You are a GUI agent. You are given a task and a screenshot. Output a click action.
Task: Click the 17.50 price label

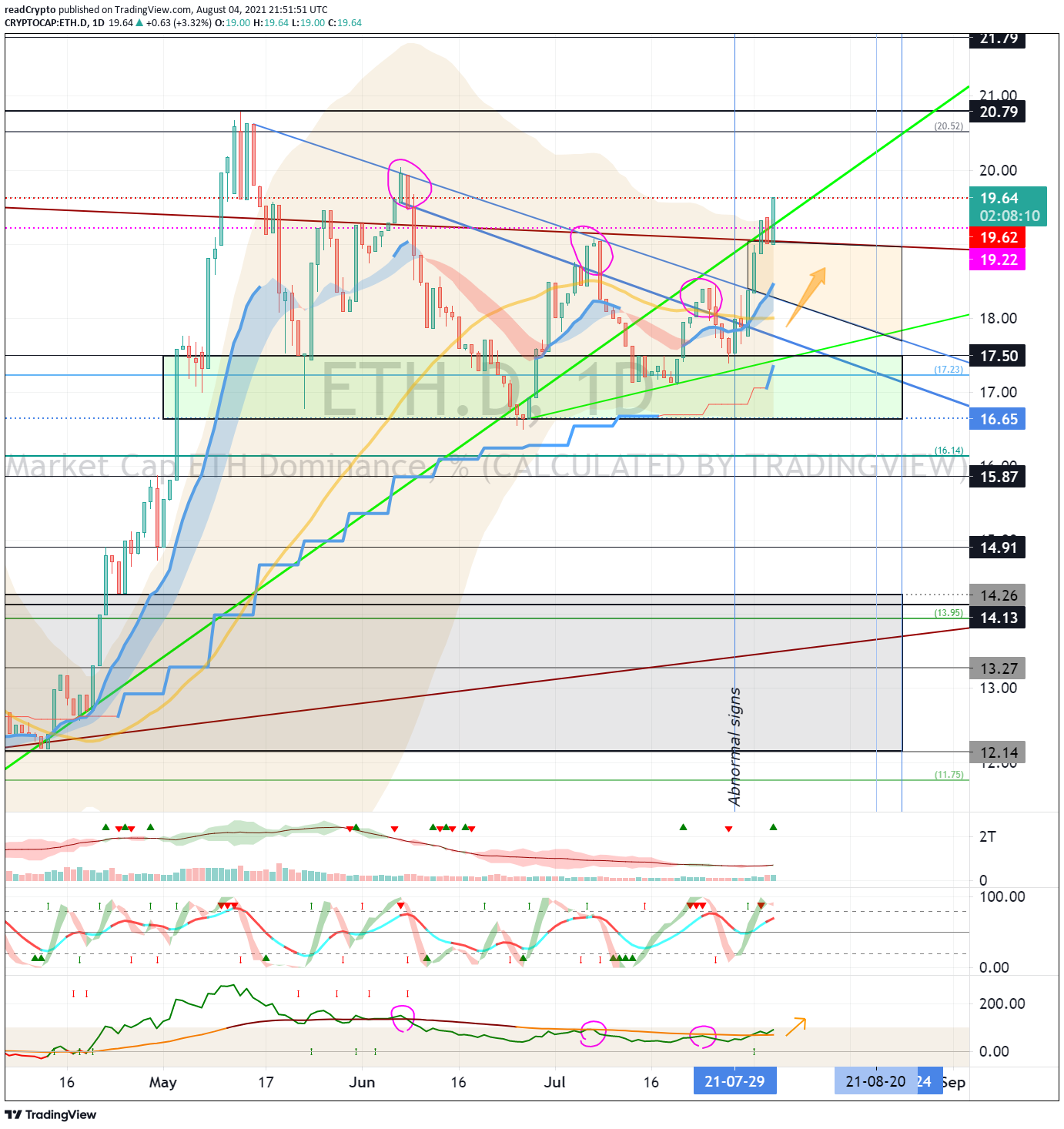point(999,356)
